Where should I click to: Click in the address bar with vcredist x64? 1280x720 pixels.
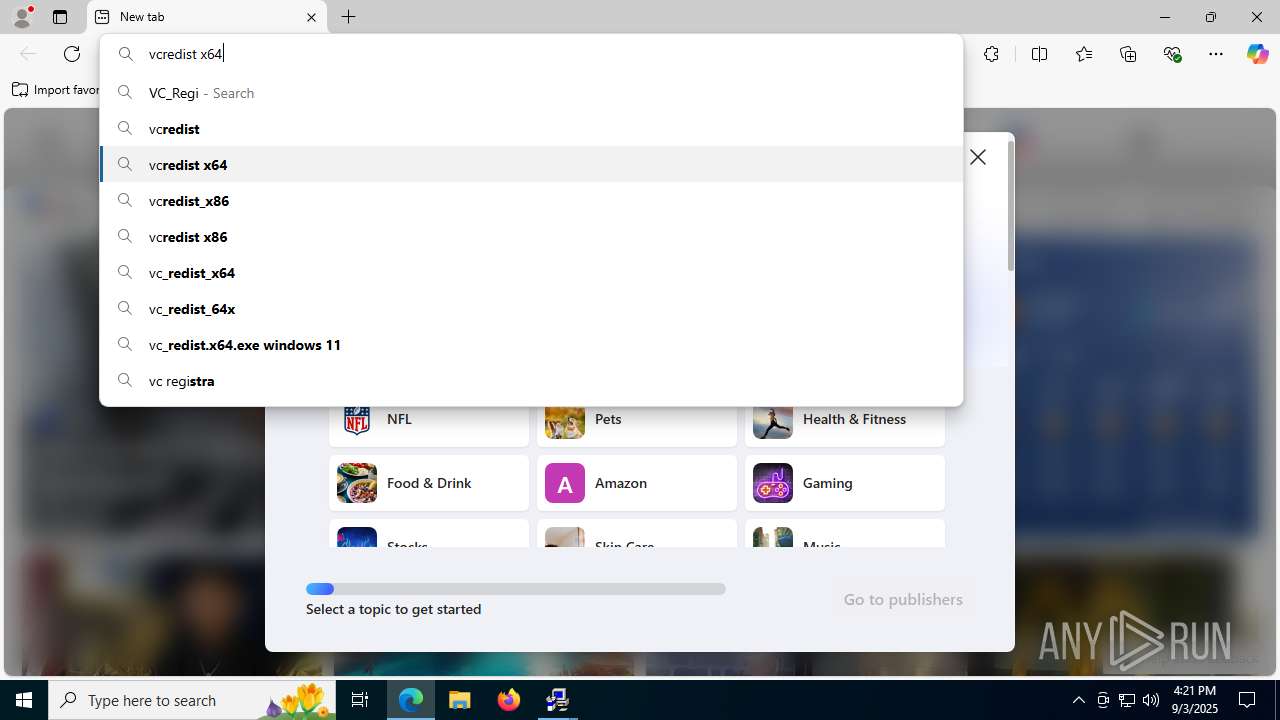tap(531, 54)
